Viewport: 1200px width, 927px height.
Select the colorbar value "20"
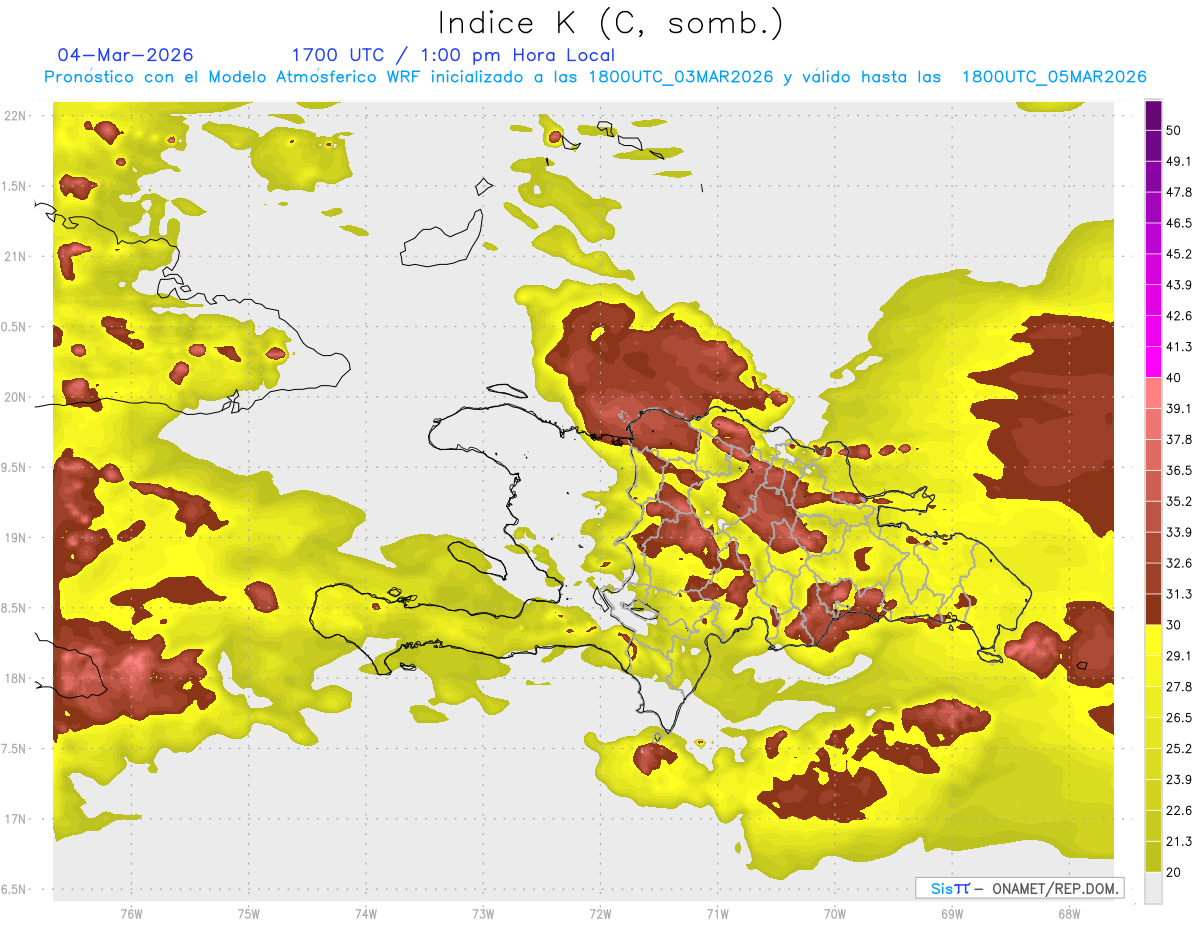tap(1174, 872)
